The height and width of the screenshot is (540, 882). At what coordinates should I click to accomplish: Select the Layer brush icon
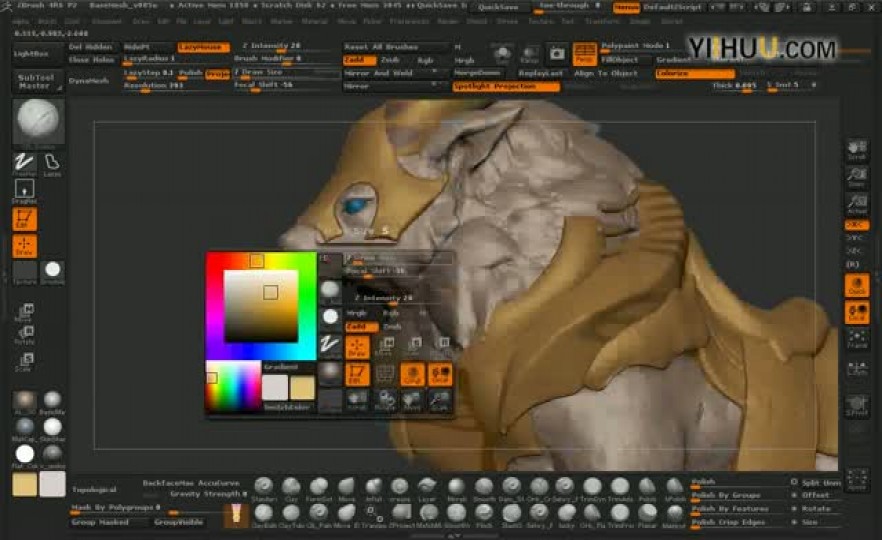pos(427,489)
